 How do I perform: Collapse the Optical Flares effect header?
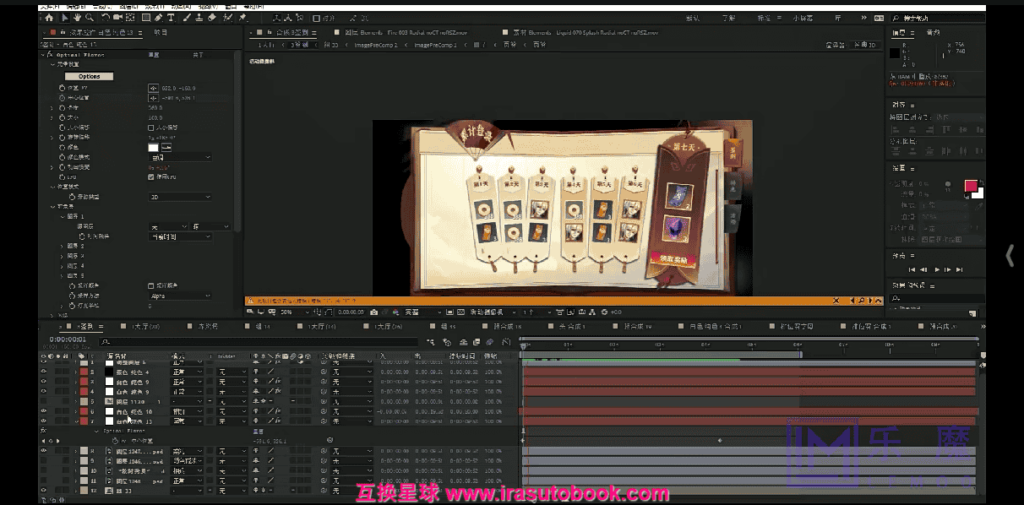44,55
